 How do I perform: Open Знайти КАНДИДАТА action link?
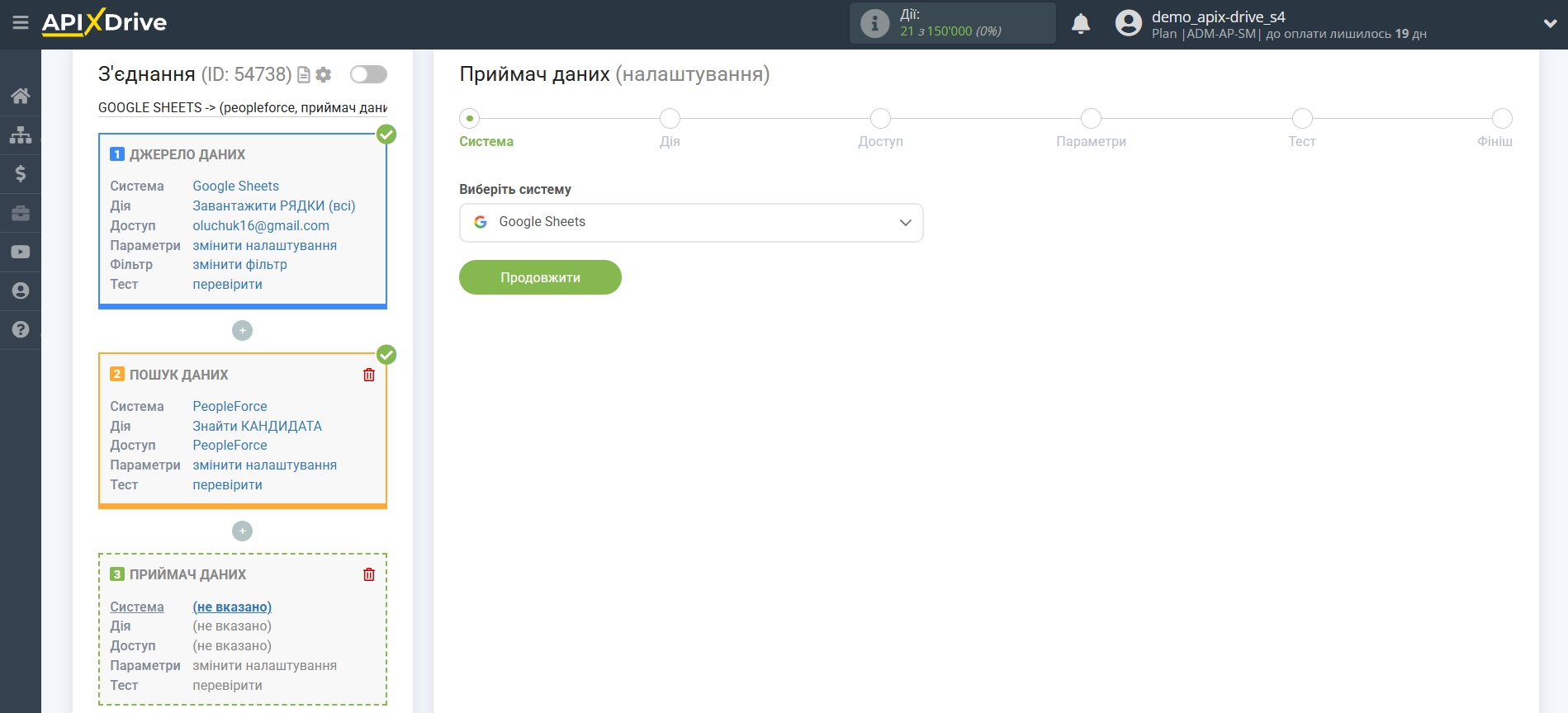coord(257,426)
